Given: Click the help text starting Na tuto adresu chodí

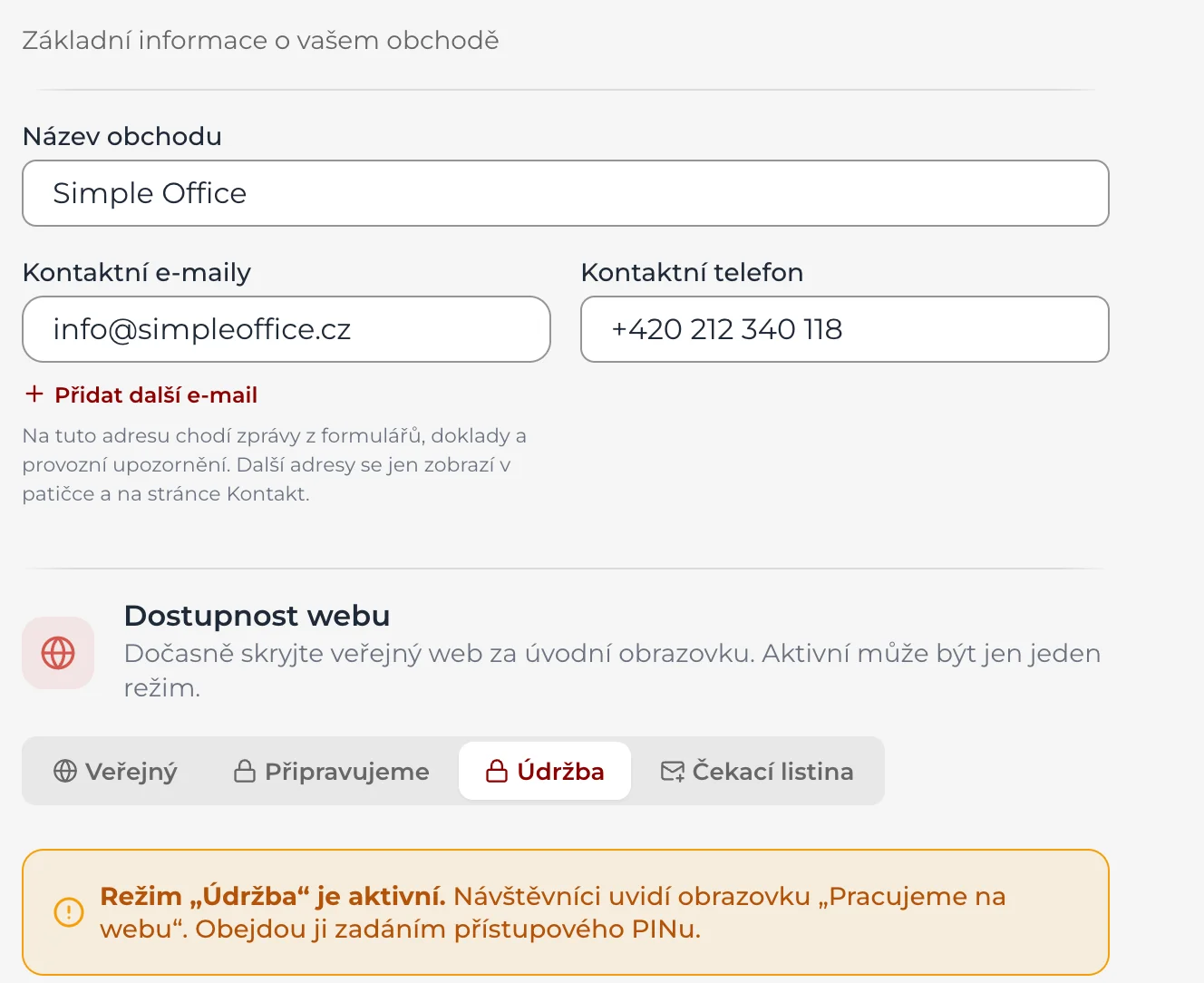Looking at the screenshot, I should click(275, 464).
